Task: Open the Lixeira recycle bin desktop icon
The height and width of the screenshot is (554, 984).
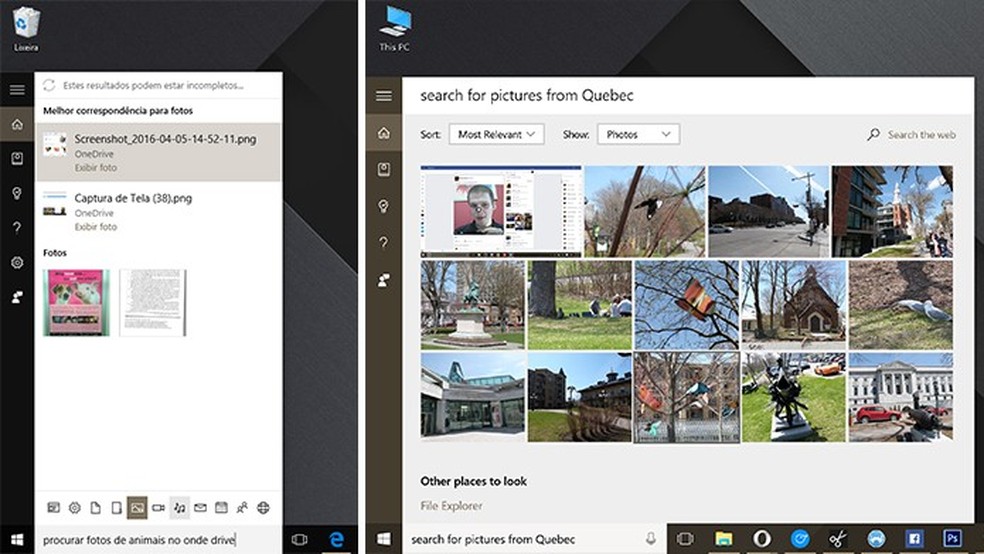Action: click(x=26, y=29)
